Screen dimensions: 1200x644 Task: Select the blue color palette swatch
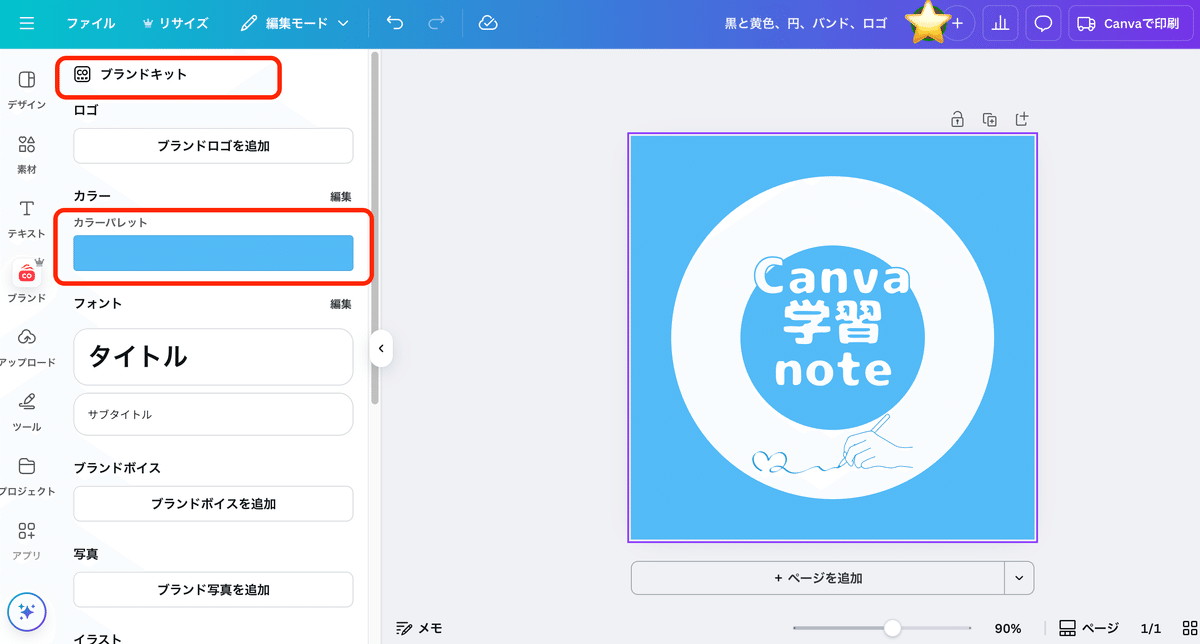coord(212,253)
